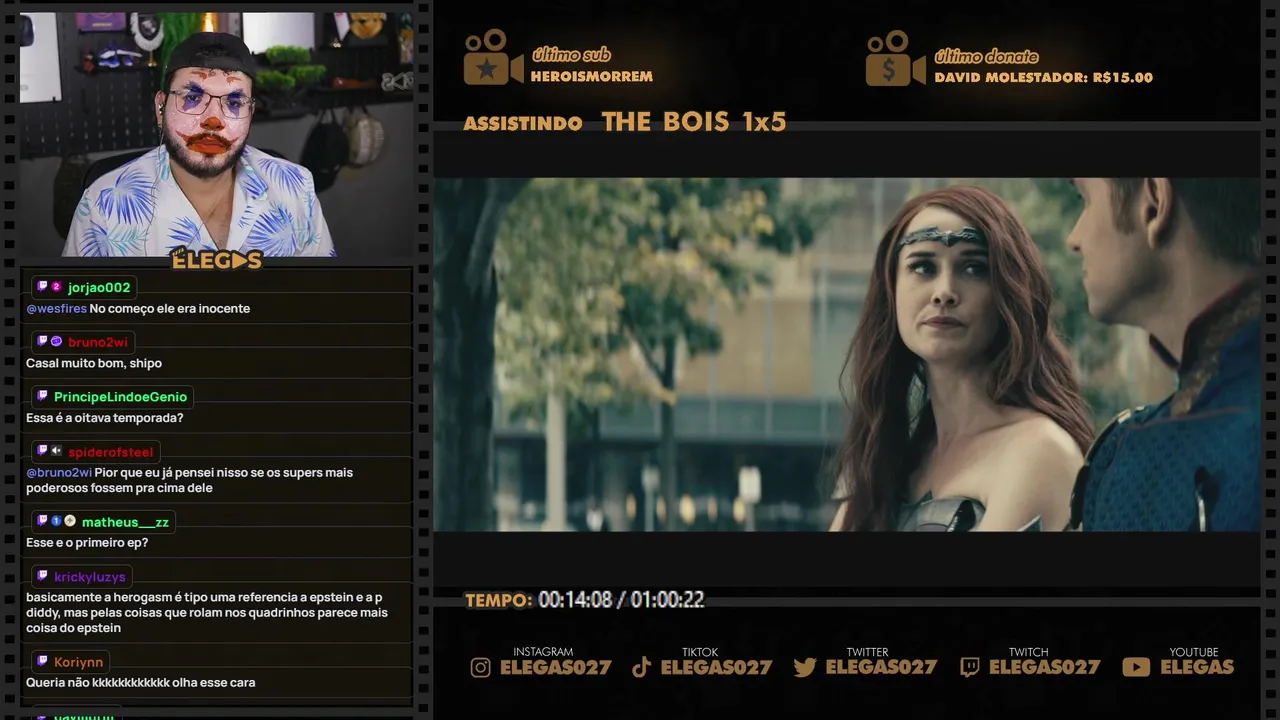Click Twitch badge beside krickyluzys
The width and height of the screenshot is (1280, 720).
(42, 577)
